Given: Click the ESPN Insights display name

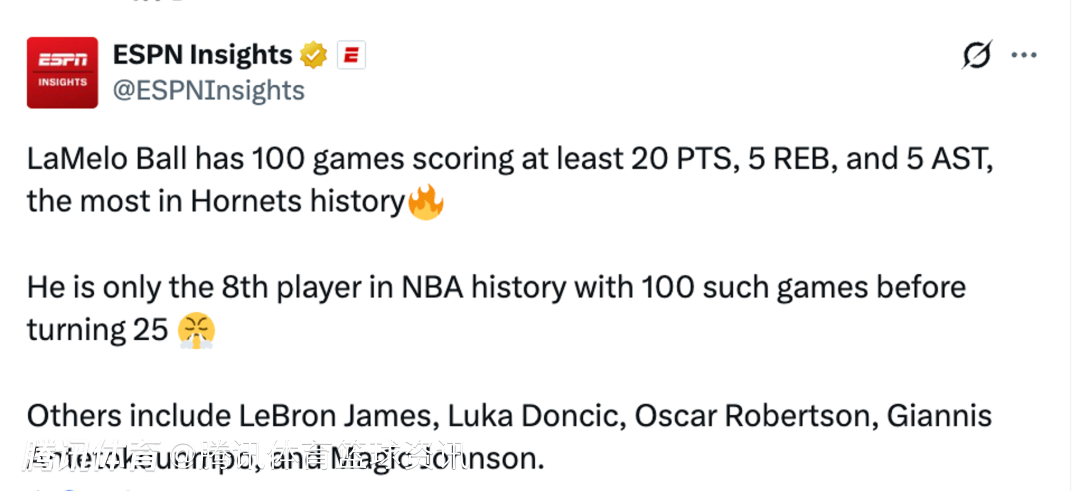Looking at the screenshot, I should [203, 55].
